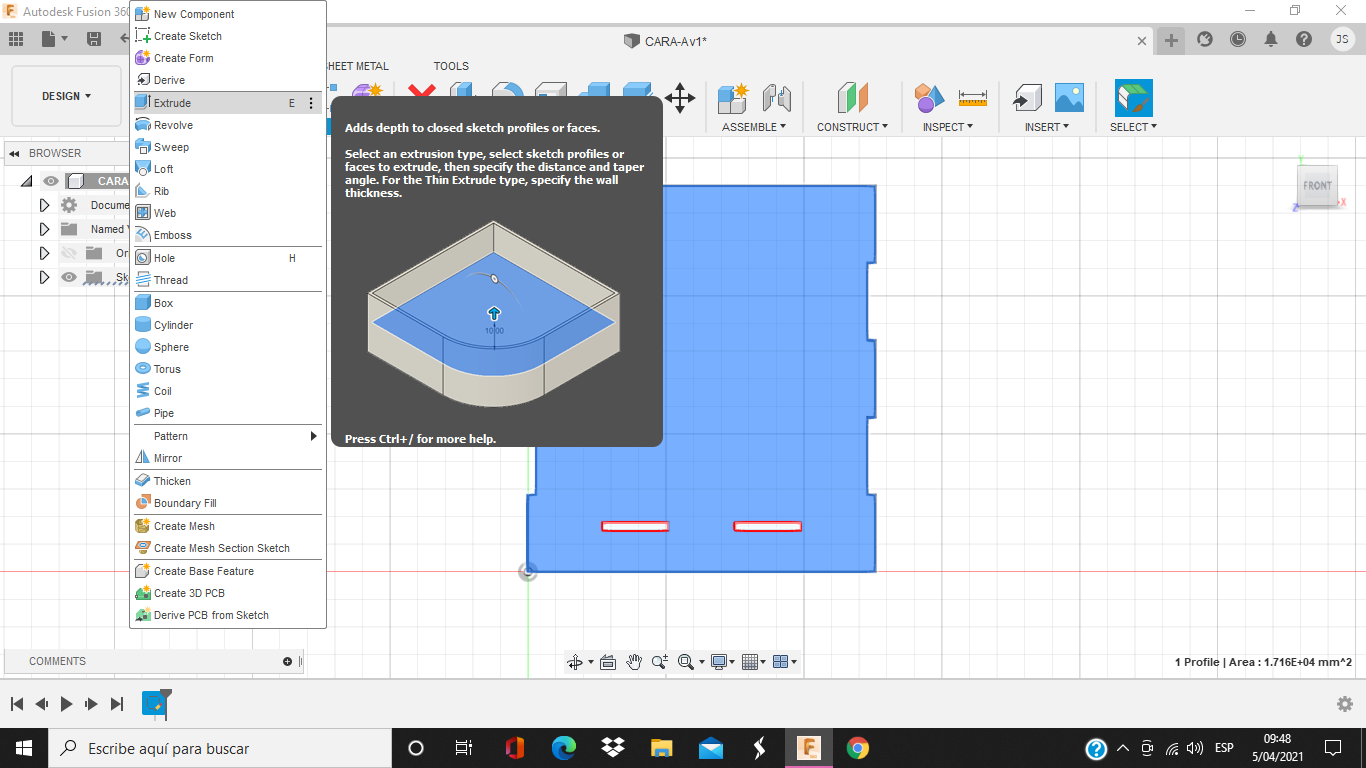Choose Extrude from the Create menu
This screenshot has width=1366, height=768.
[x=228, y=103]
